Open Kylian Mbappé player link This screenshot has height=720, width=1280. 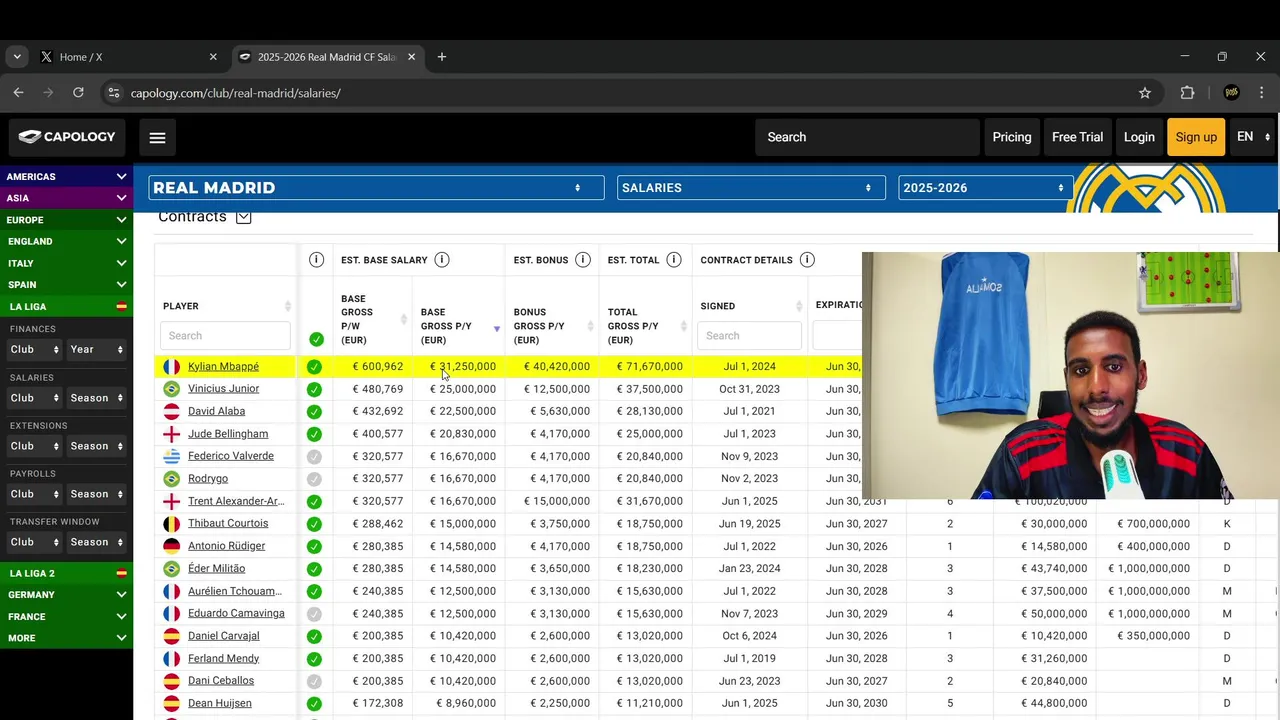(223, 367)
